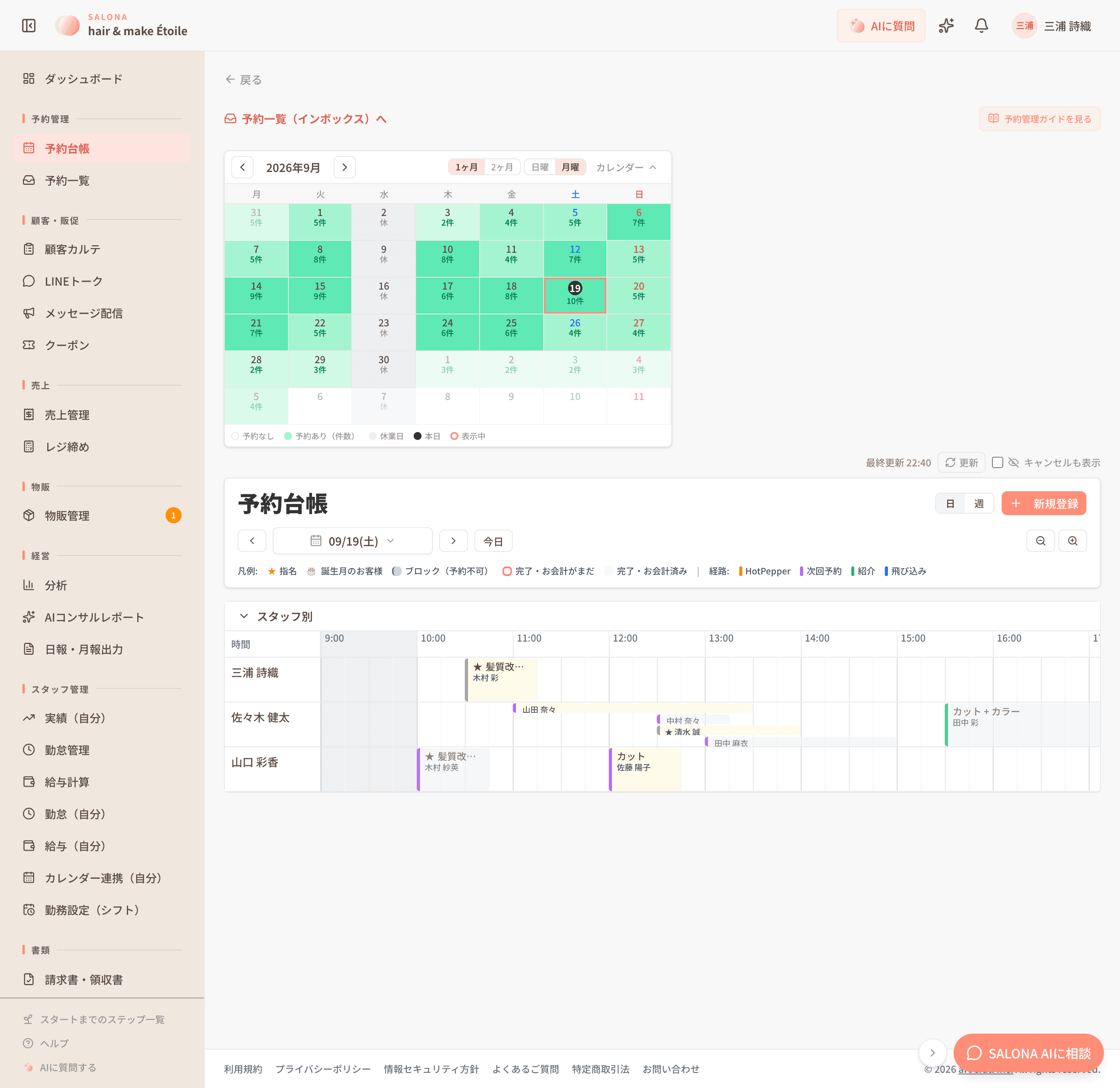Open レジ締め calculator icon
The height and width of the screenshot is (1088, 1120).
(28, 446)
